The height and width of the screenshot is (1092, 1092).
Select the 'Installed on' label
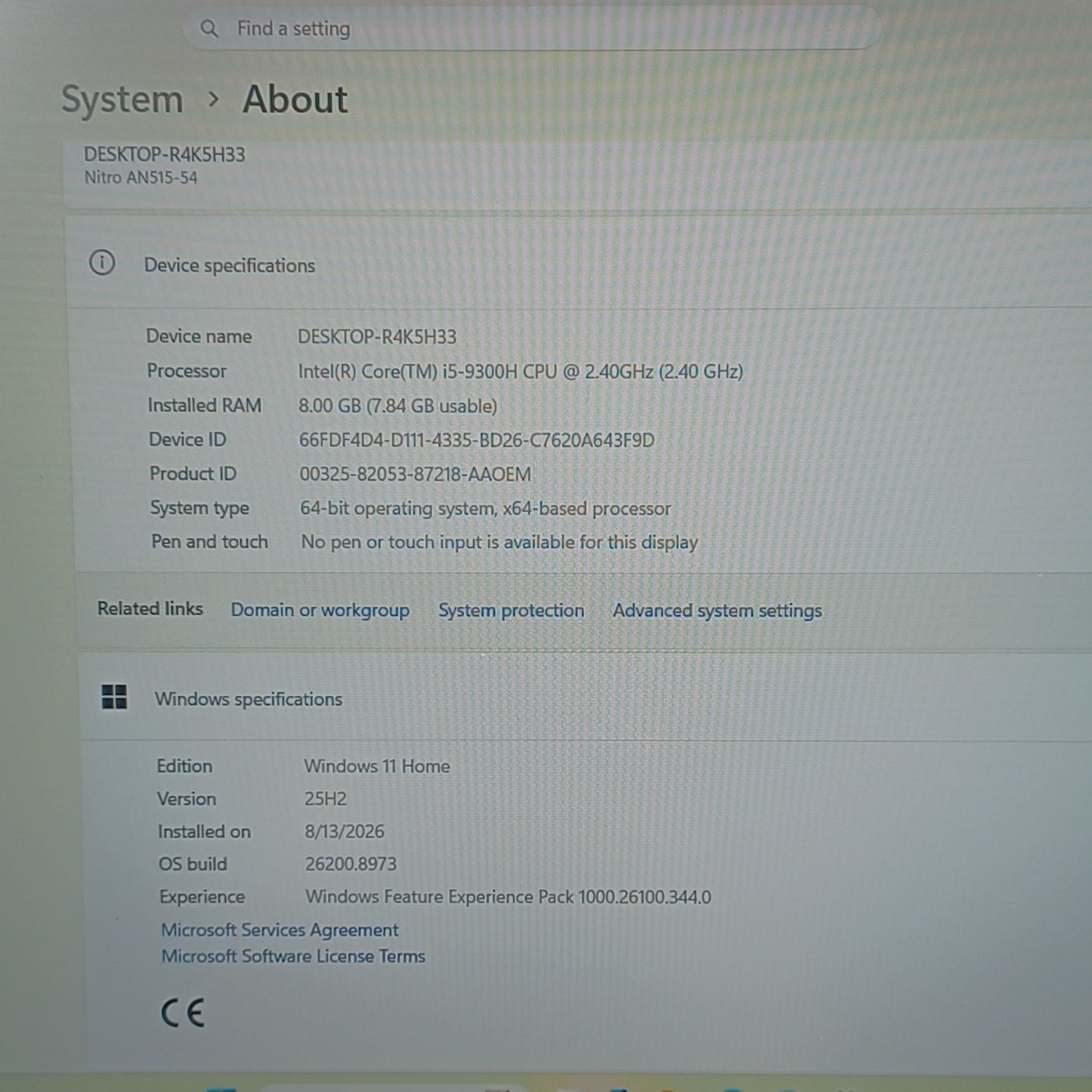(x=204, y=831)
